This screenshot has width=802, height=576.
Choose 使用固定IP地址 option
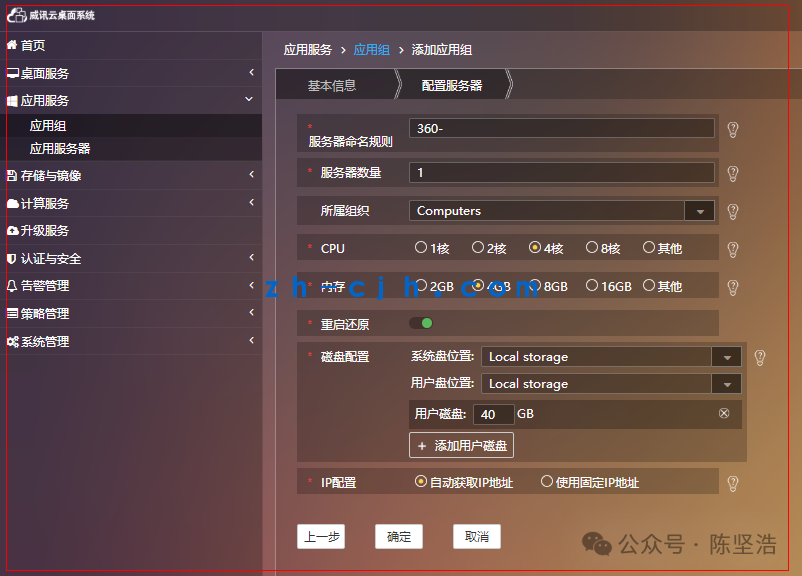tap(547, 481)
